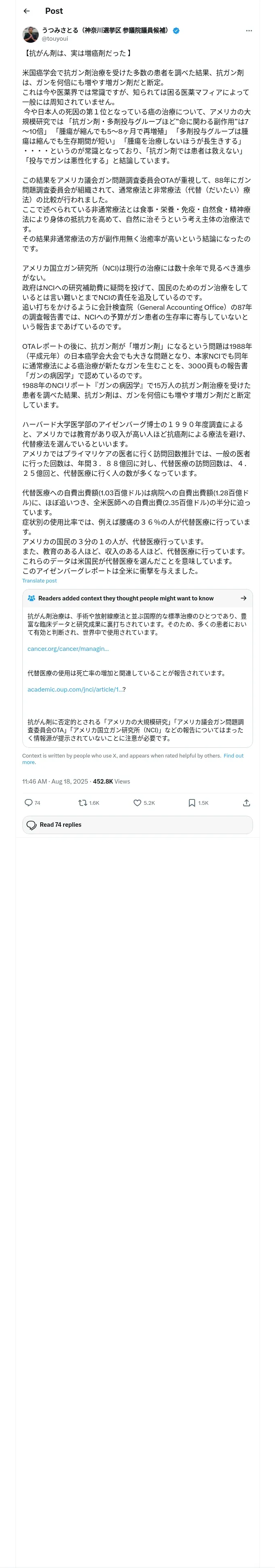Click the back arrow icon
275x1568 pixels.
[x=26, y=11]
